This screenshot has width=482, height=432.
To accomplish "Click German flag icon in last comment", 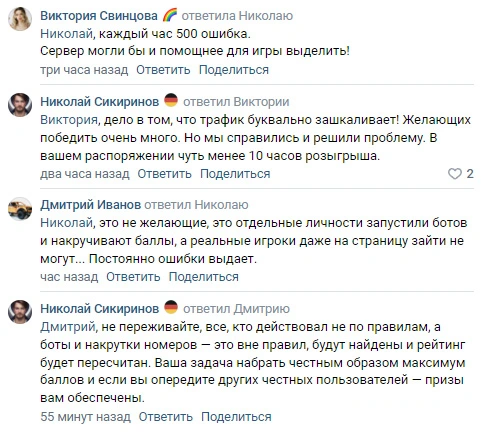I will 171,307.
